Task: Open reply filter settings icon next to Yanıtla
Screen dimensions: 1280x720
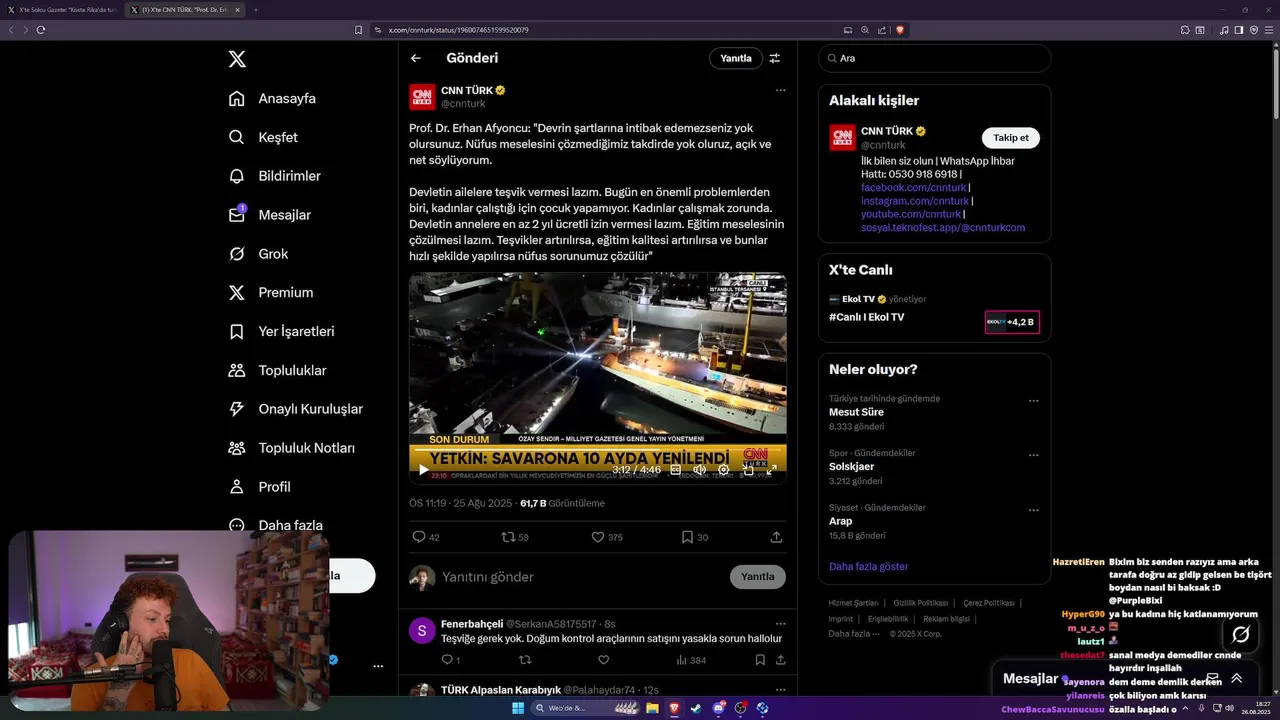Action: point(774,58)
